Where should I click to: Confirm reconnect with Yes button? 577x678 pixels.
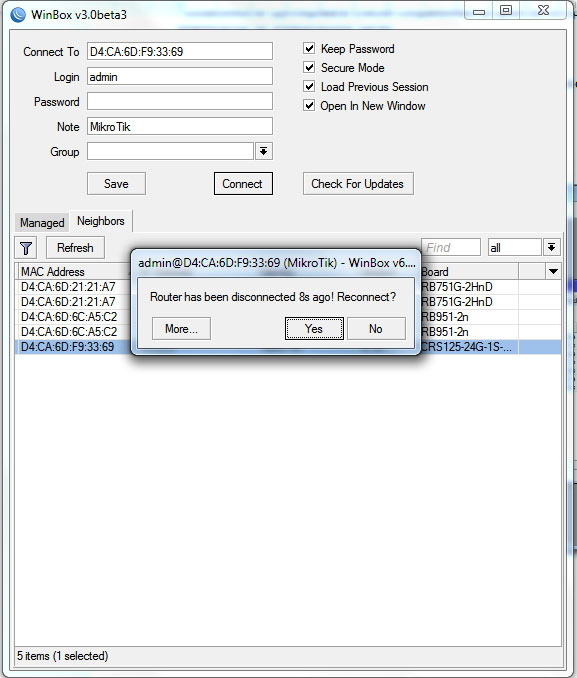point(314,329)
